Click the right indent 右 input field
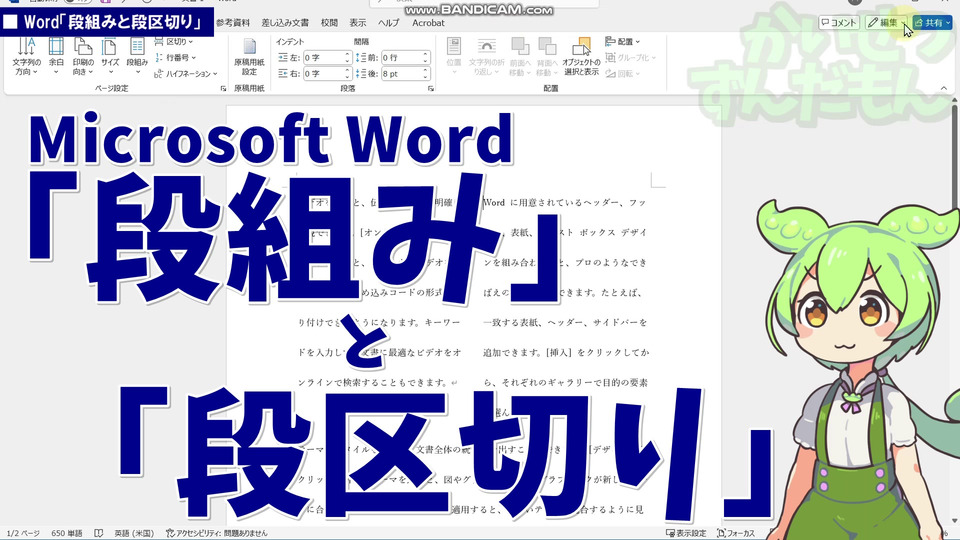The width and height of the screenshot is (960, 540). point(323,73)
